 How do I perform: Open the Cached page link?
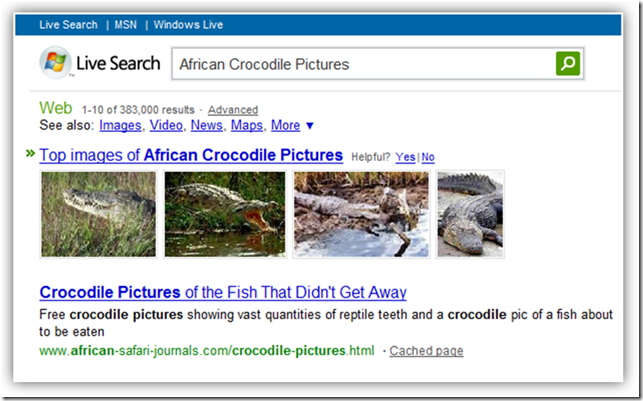tap(426, 351)
